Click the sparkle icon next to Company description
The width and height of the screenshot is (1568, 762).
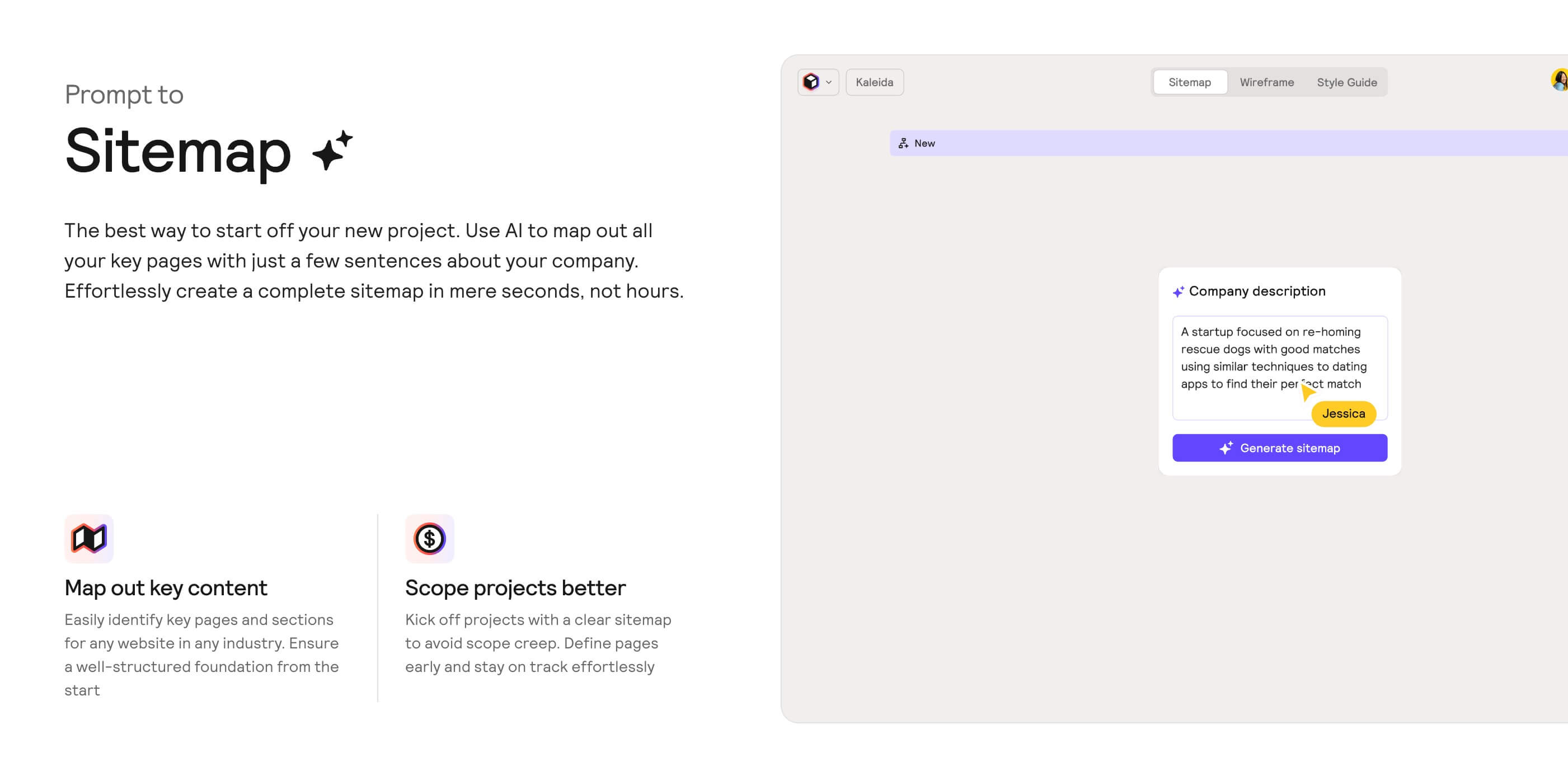pos(1179,292)
